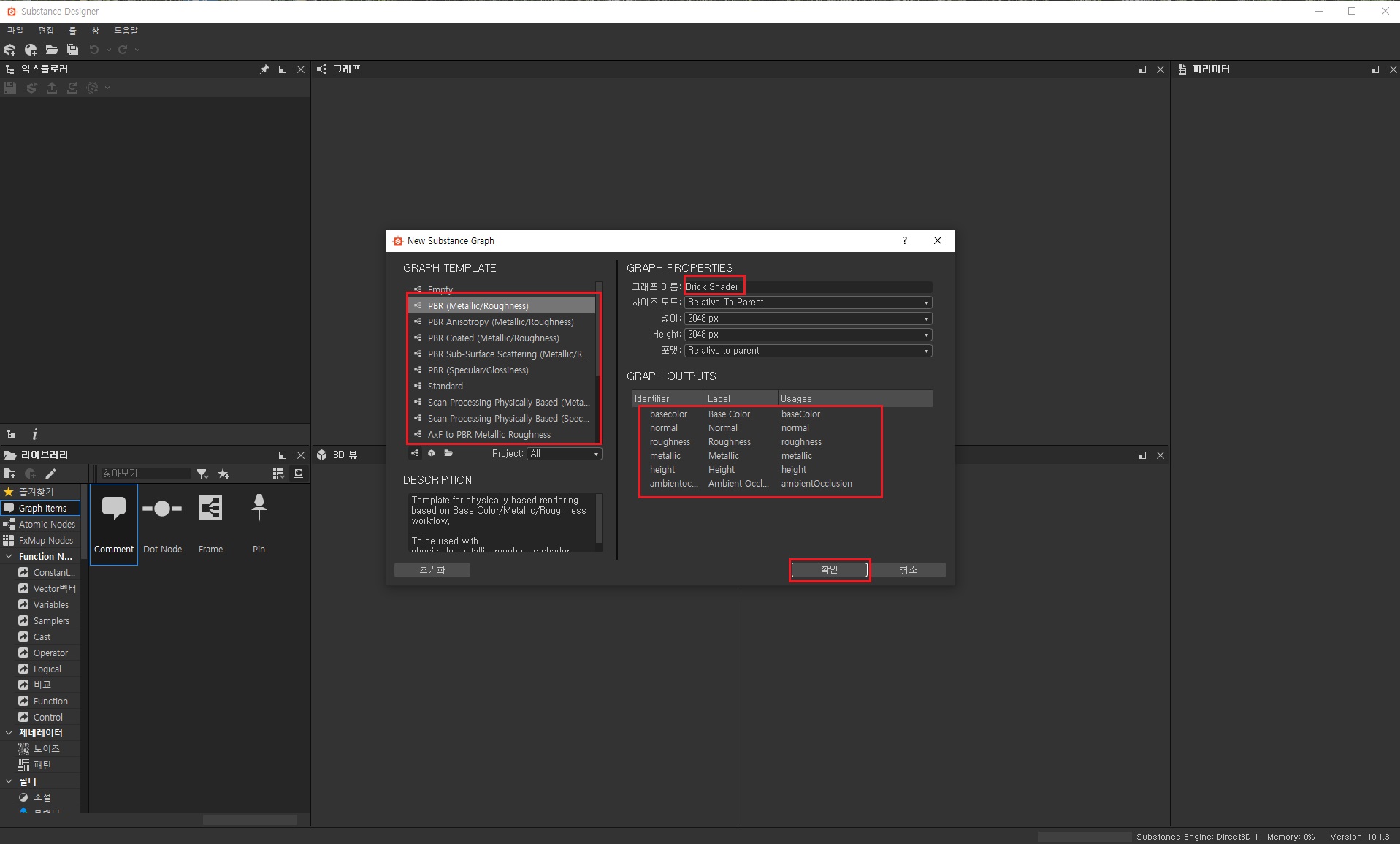Select the PBR (Metallic/Roughness) template

coord(502,306)
